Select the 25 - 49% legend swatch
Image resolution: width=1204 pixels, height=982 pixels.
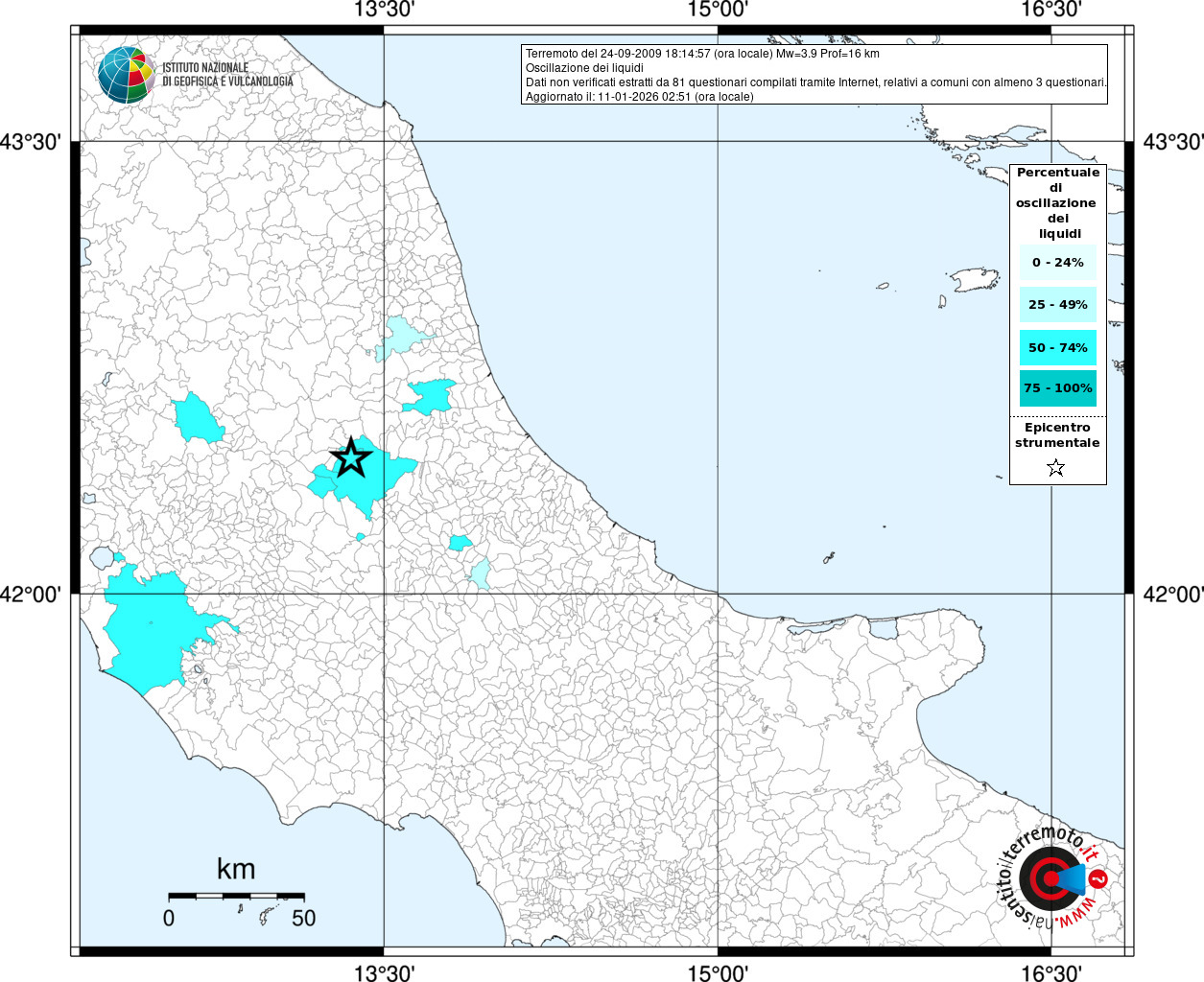1057,305
